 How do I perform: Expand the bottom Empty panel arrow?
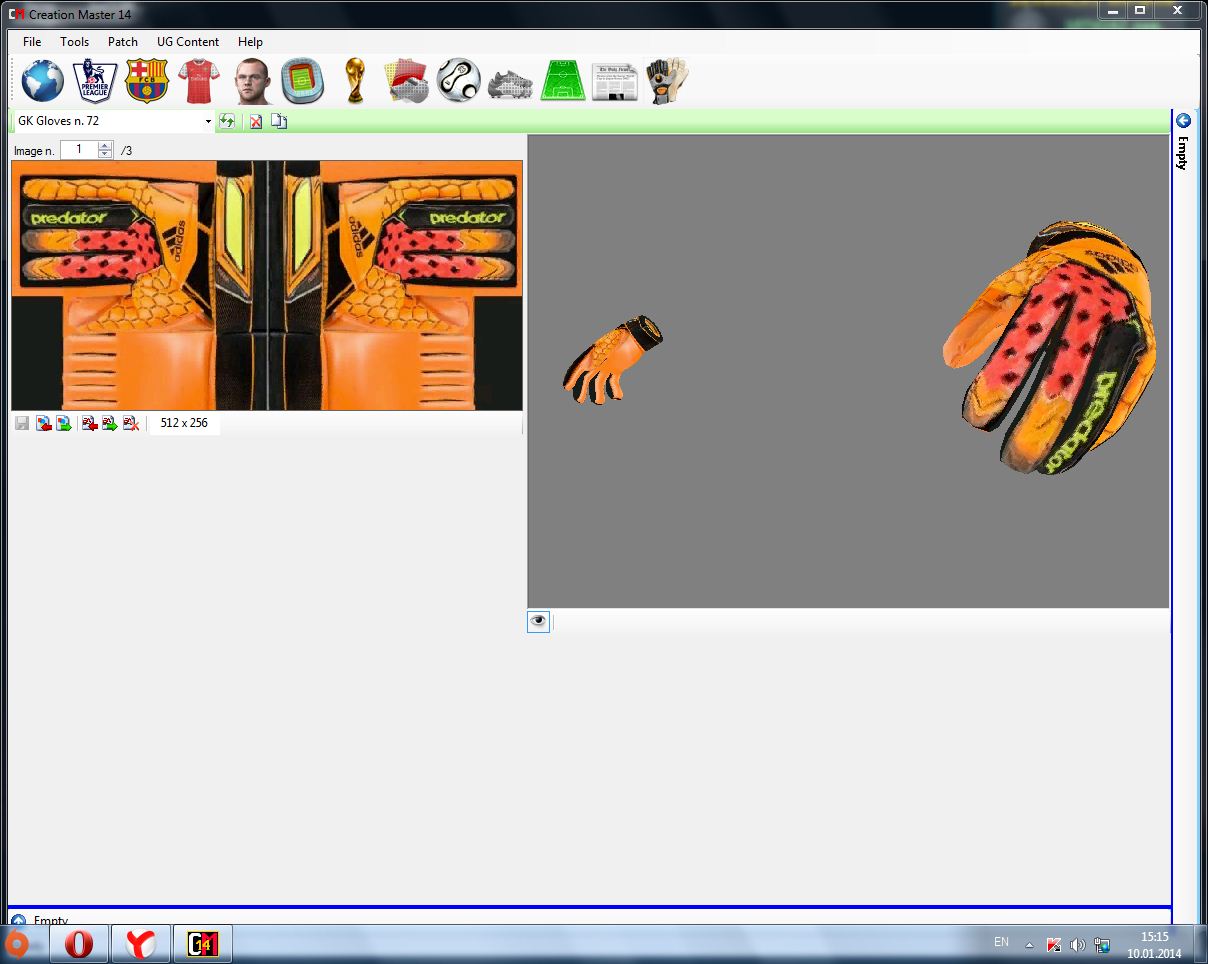[18, 920]
